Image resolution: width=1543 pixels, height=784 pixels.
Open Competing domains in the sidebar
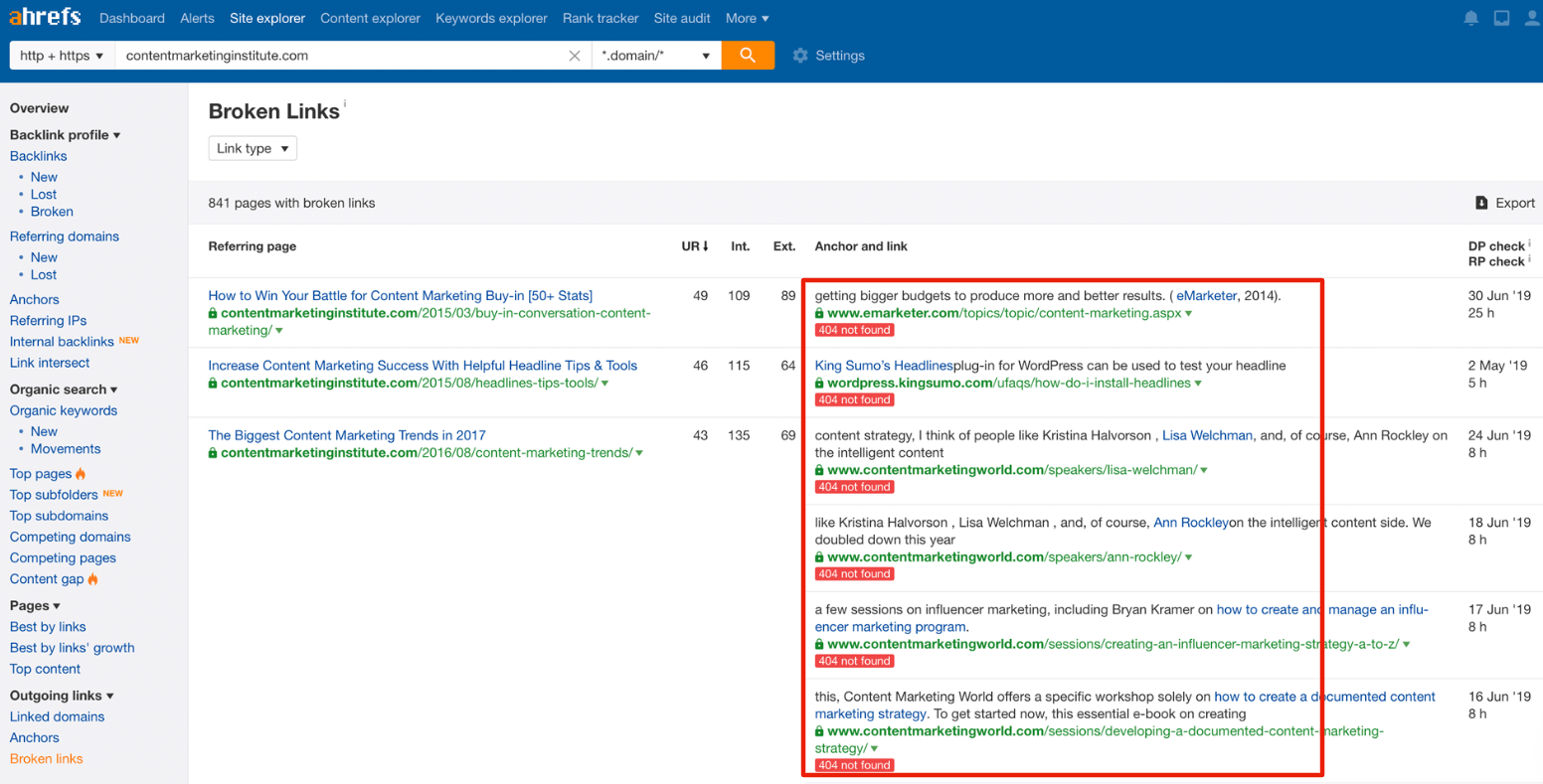tap(71, 537)
